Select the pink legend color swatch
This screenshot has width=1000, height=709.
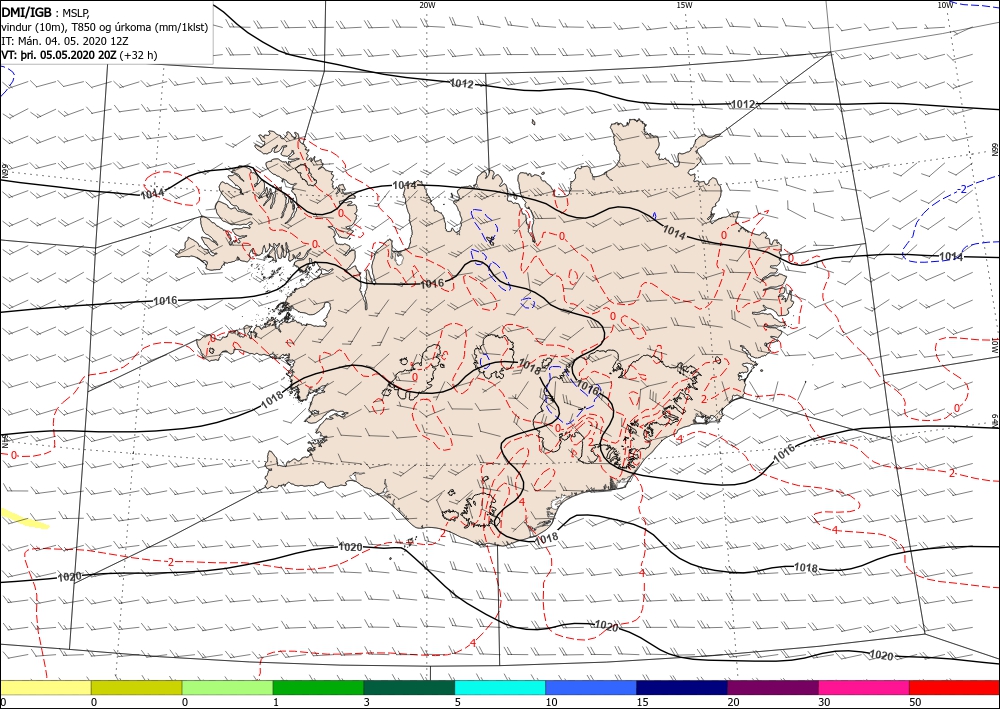coord(864,687)
